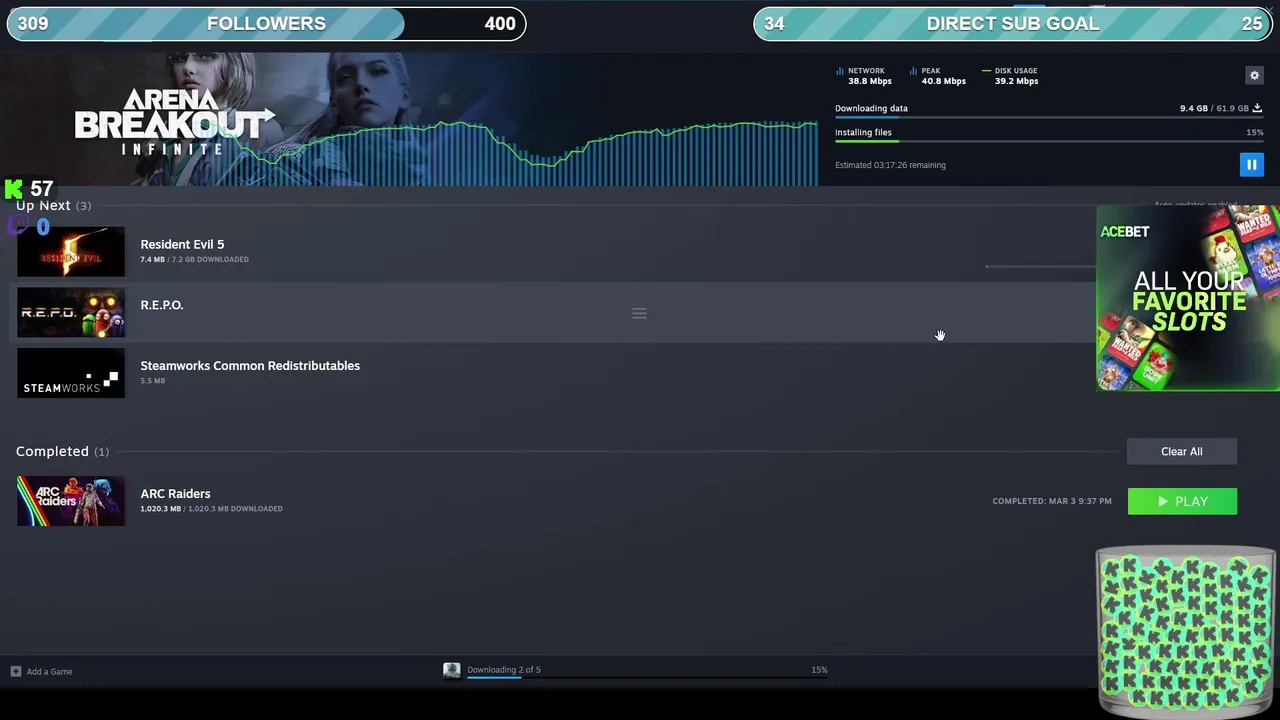Open the ARC Raiders game thumbnail
Image resolution: width=1280 pixels, height=720 pixels.
tap(71, 501)
